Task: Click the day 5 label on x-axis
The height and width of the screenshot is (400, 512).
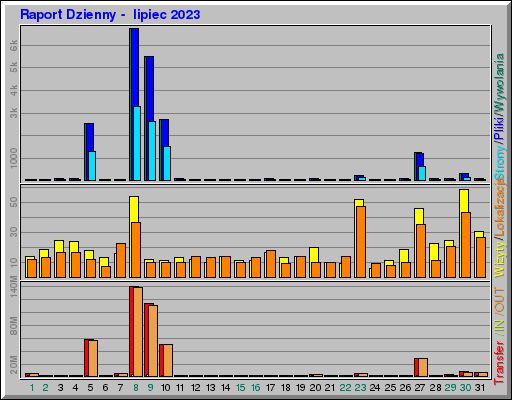Action: point(90,388)
